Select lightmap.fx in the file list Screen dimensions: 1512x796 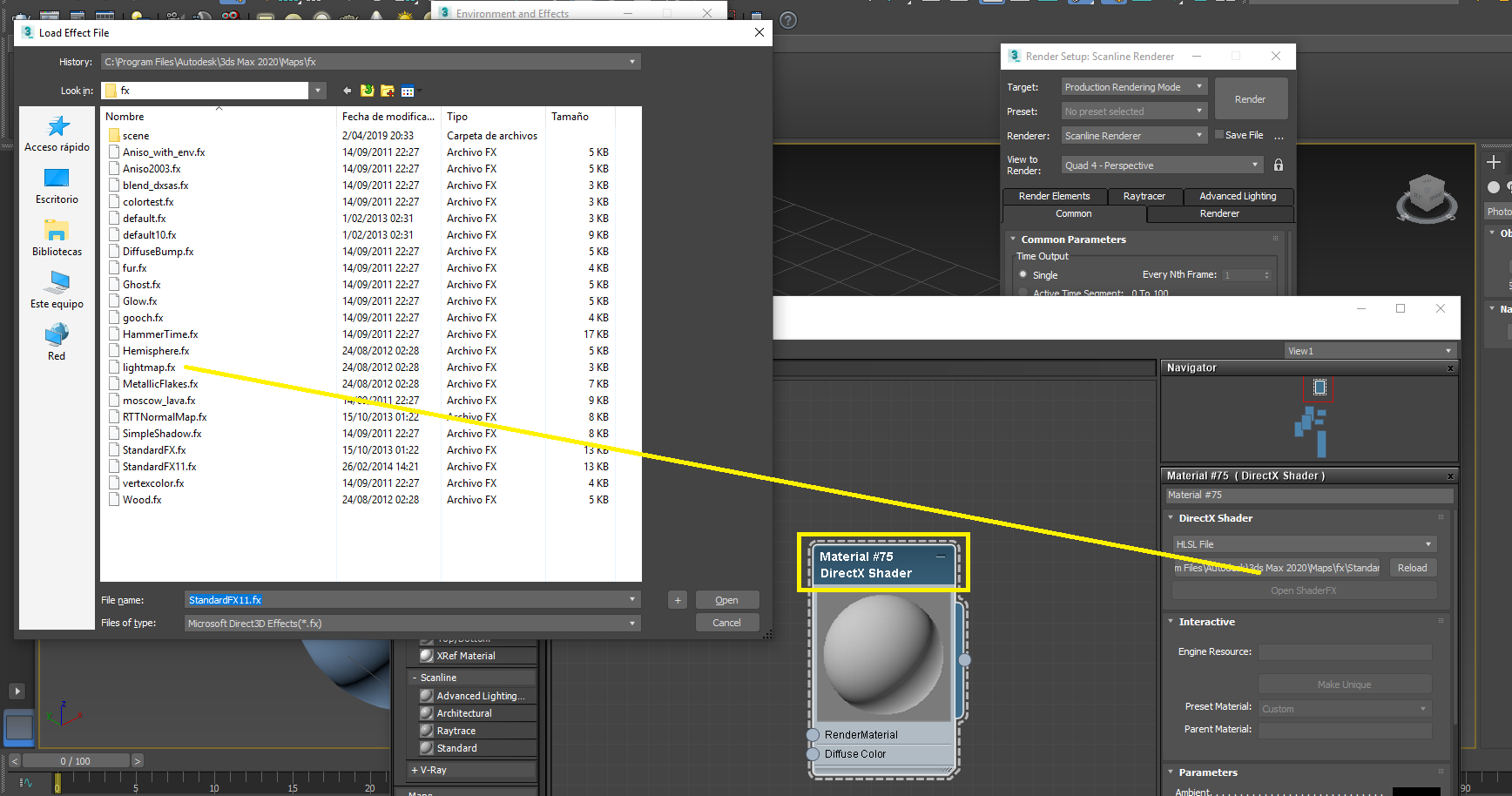149,367
